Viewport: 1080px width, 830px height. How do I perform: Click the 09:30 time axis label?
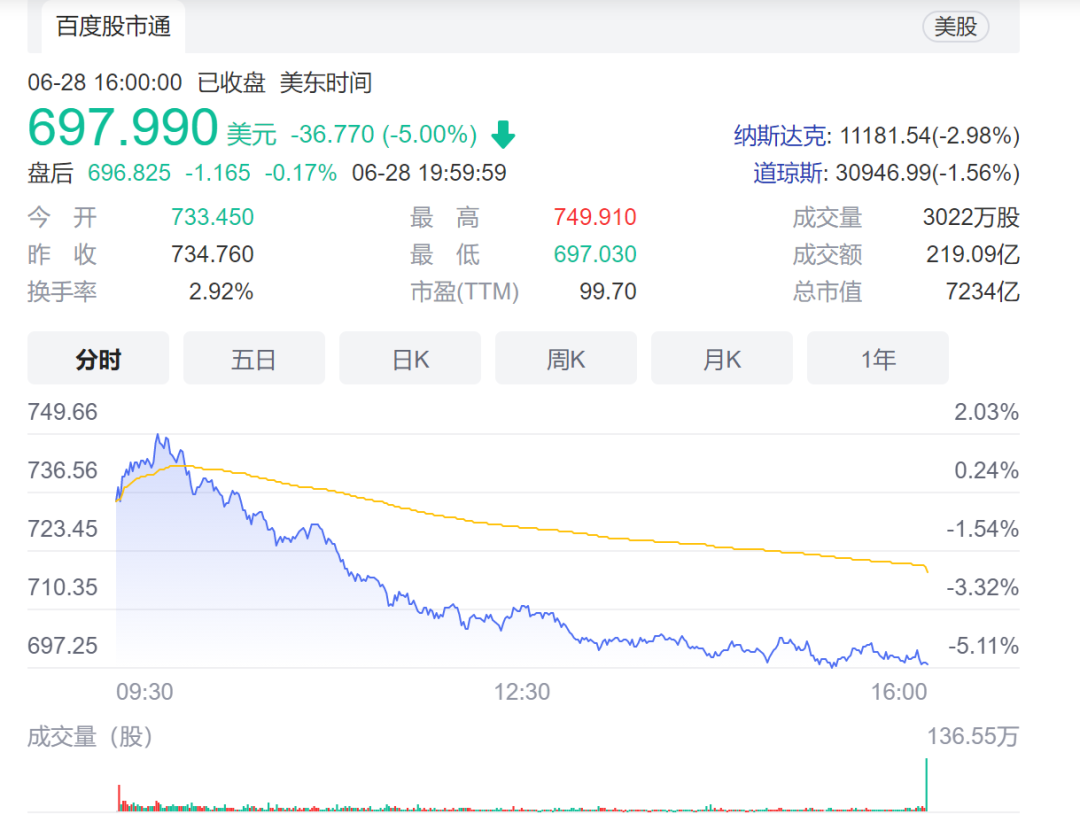coord(145,692)
